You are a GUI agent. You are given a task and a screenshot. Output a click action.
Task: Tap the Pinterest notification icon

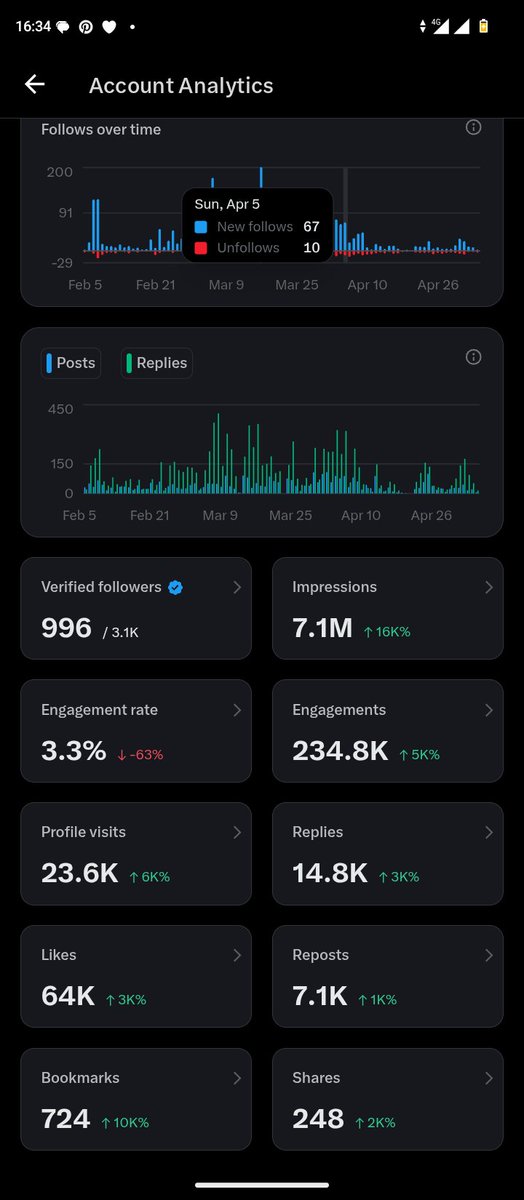pyautogui.click(x=86, y=27)
